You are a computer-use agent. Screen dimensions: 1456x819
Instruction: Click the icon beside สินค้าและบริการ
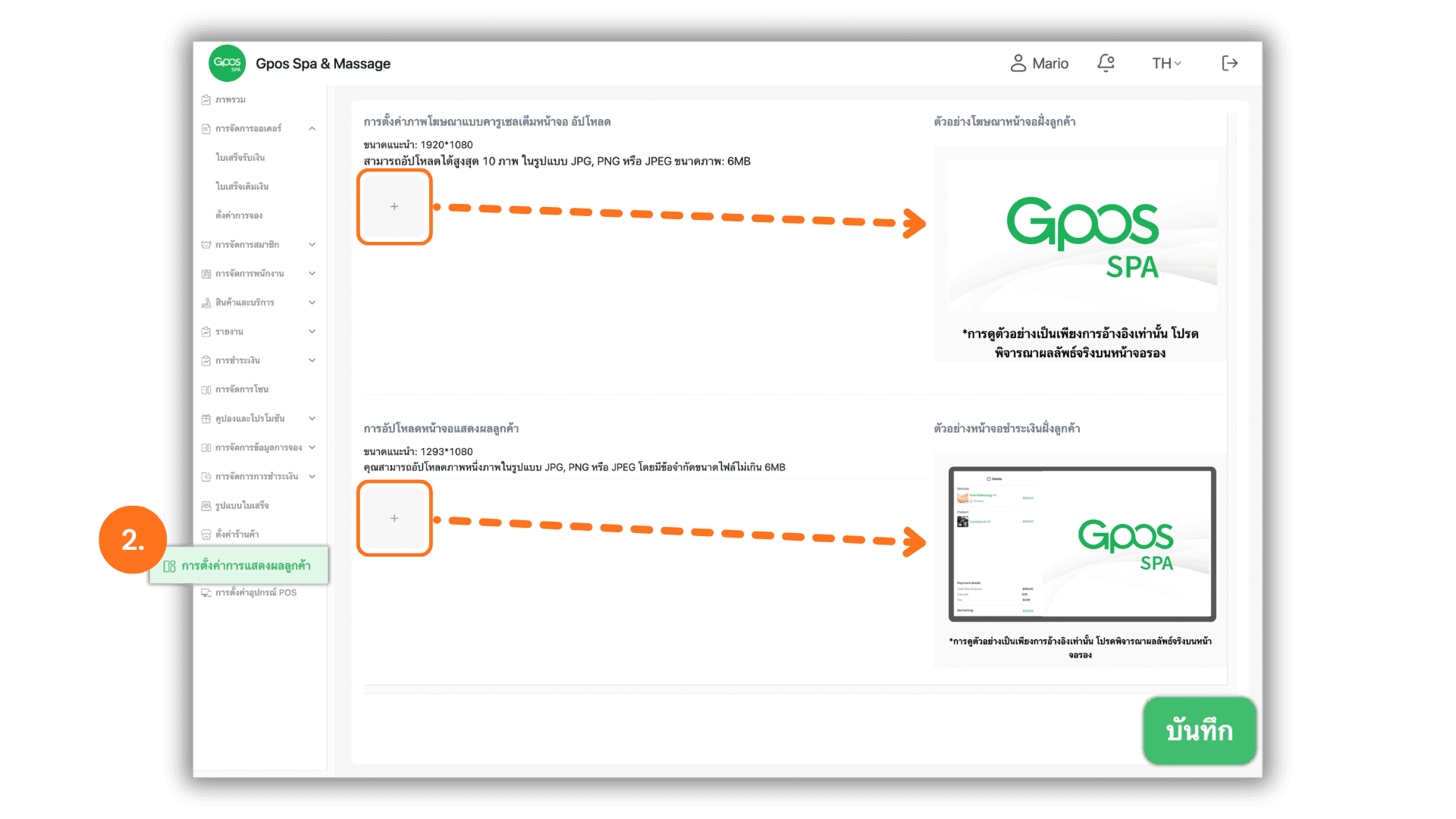pos(206,303)
